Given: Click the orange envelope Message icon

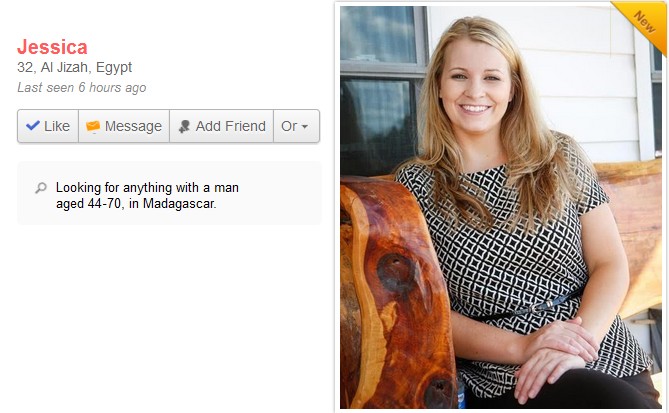Looking at the screenshot, I should coord(93,126).
